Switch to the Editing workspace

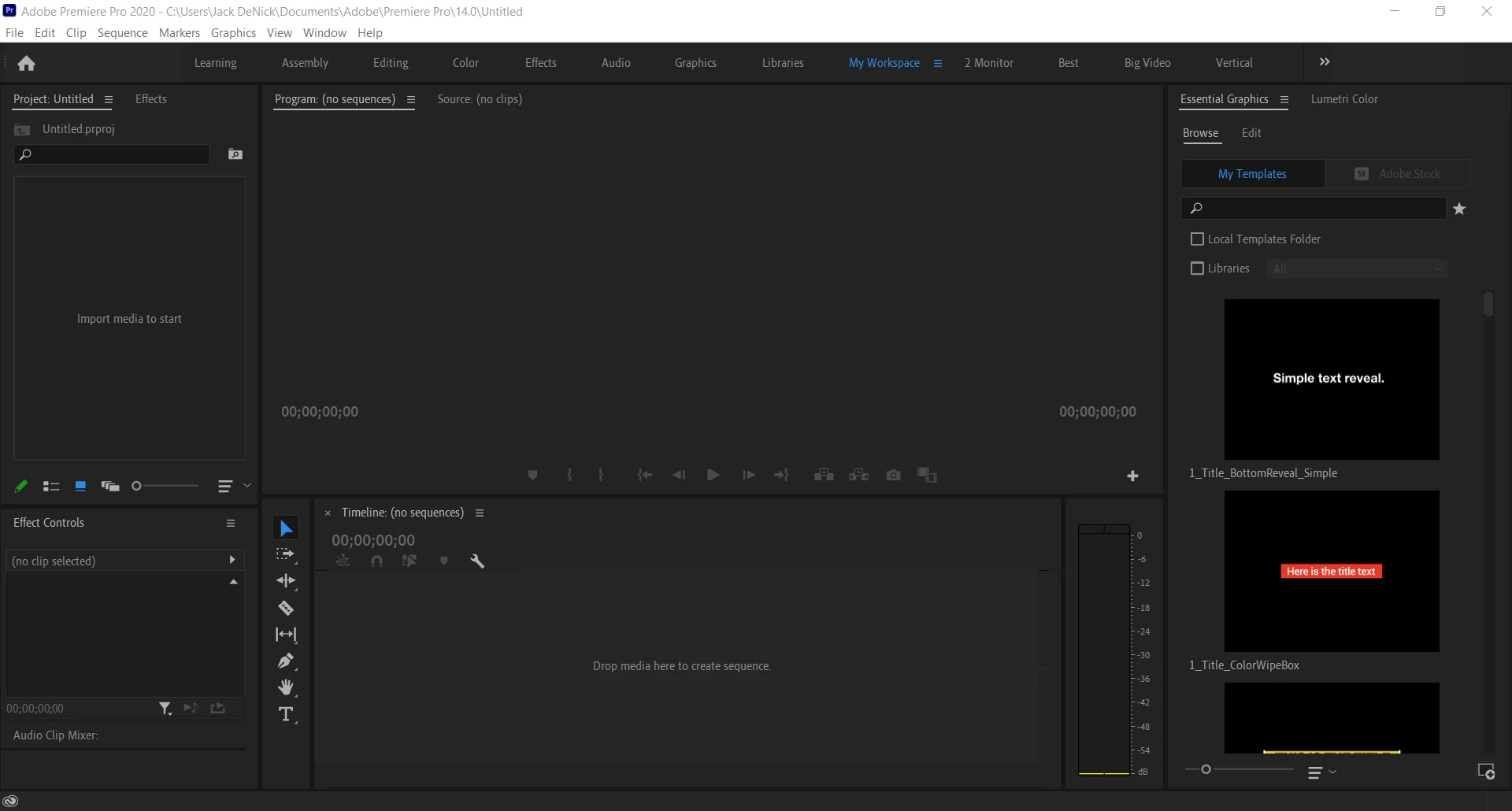[x=391, y=63]
